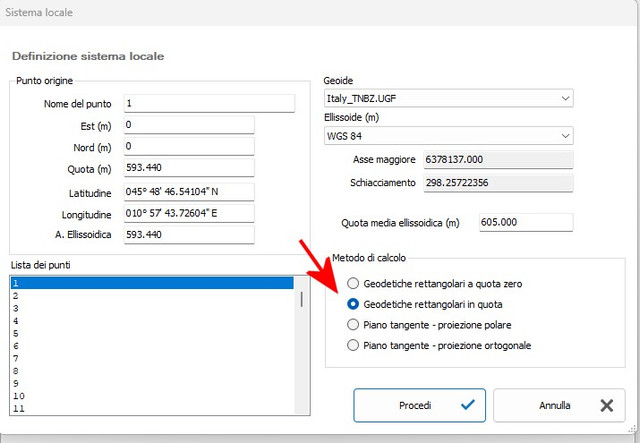Click the Nord (m) input field
This screenshot has width=640, height=443.
click(x=189, y=146)
